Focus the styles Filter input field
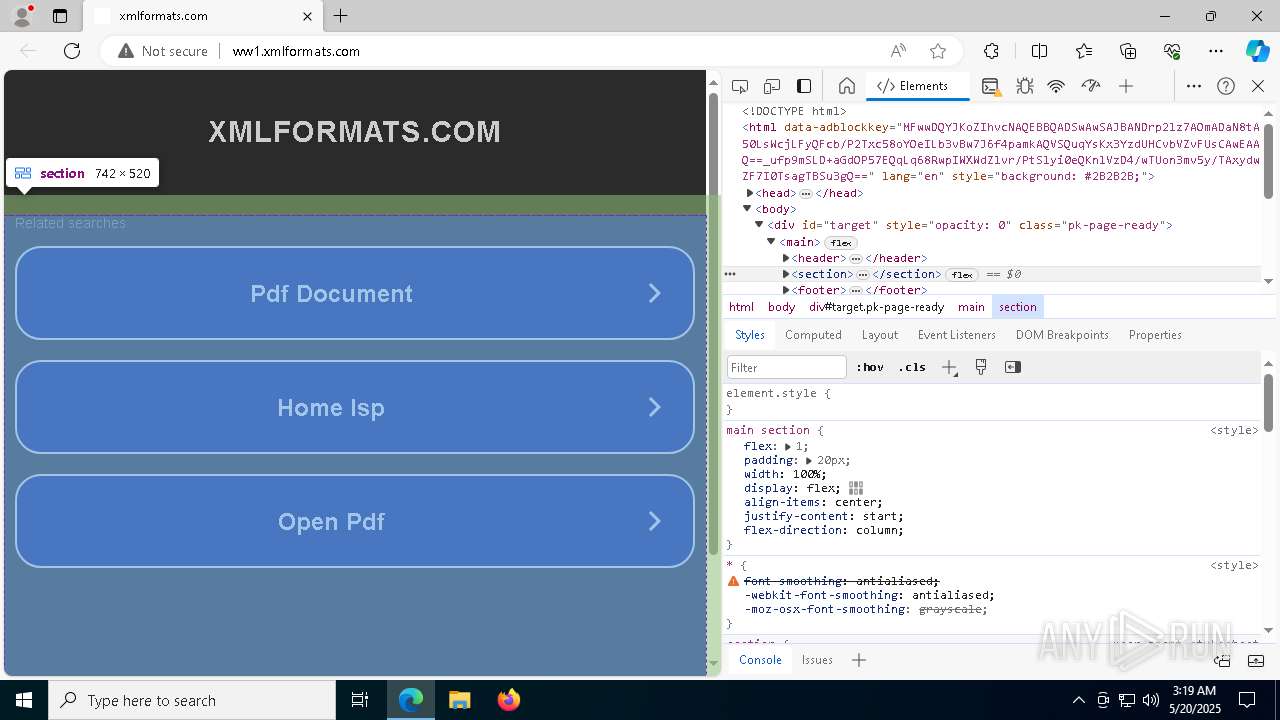 [x=787, y=367]
